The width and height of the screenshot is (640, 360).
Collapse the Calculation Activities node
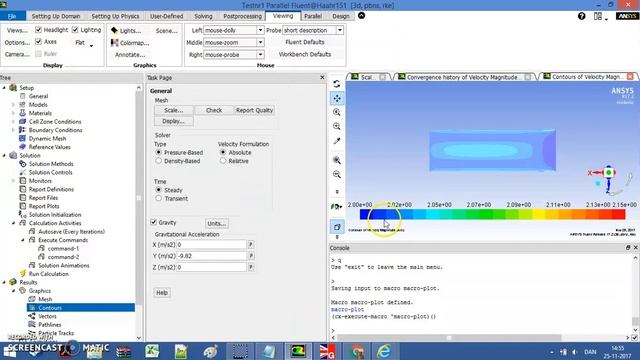[13, 223]
